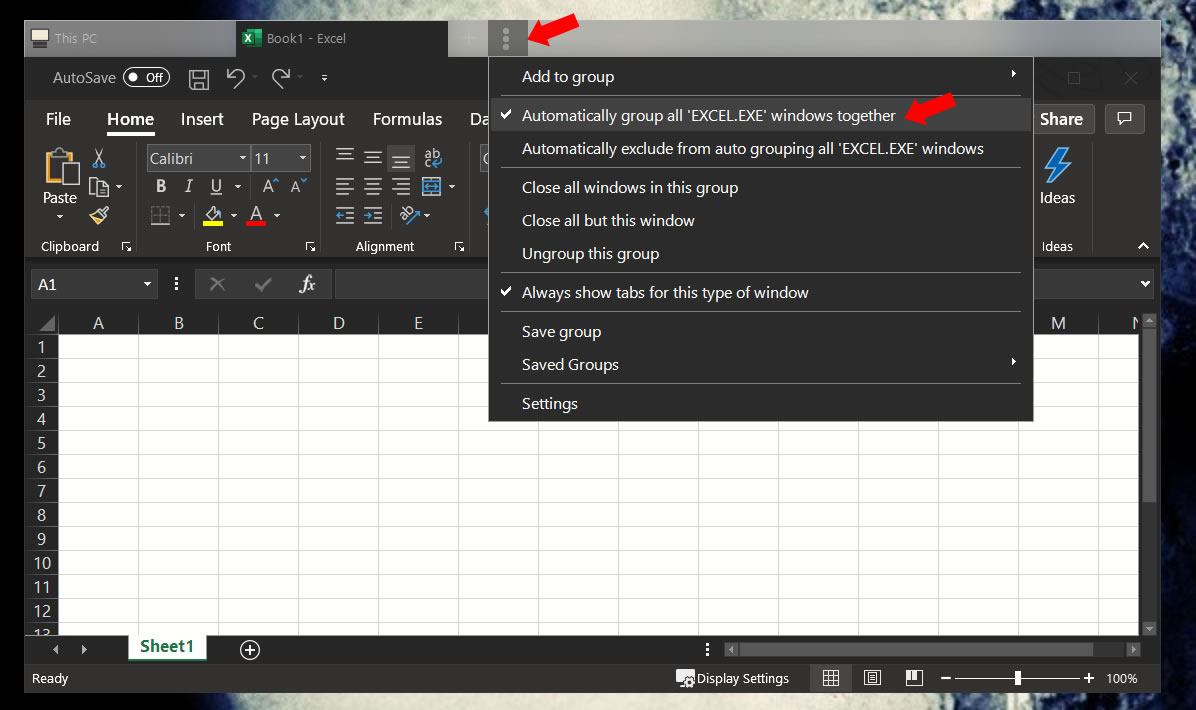
Task: Align text left icon
Action: pos(345,186)
